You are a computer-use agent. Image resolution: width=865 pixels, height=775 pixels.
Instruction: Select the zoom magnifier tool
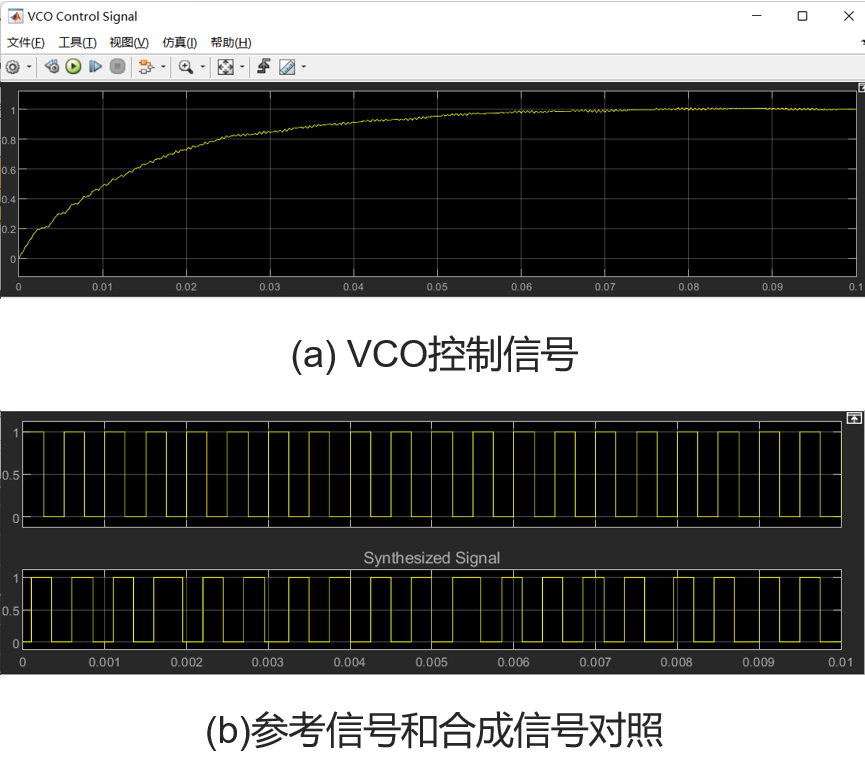(186, 67)
